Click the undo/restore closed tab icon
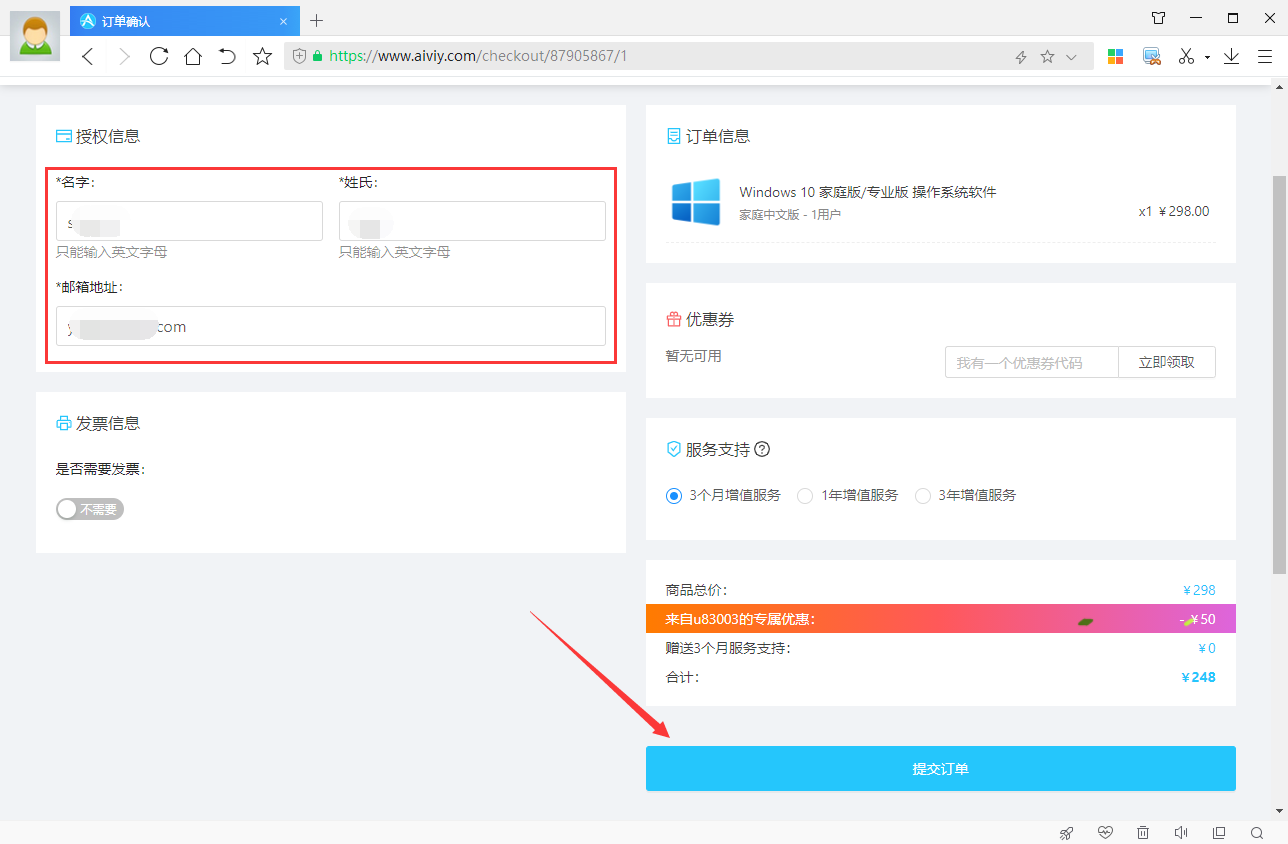This screenshot has width=1288, height=844. coord(227,56)
